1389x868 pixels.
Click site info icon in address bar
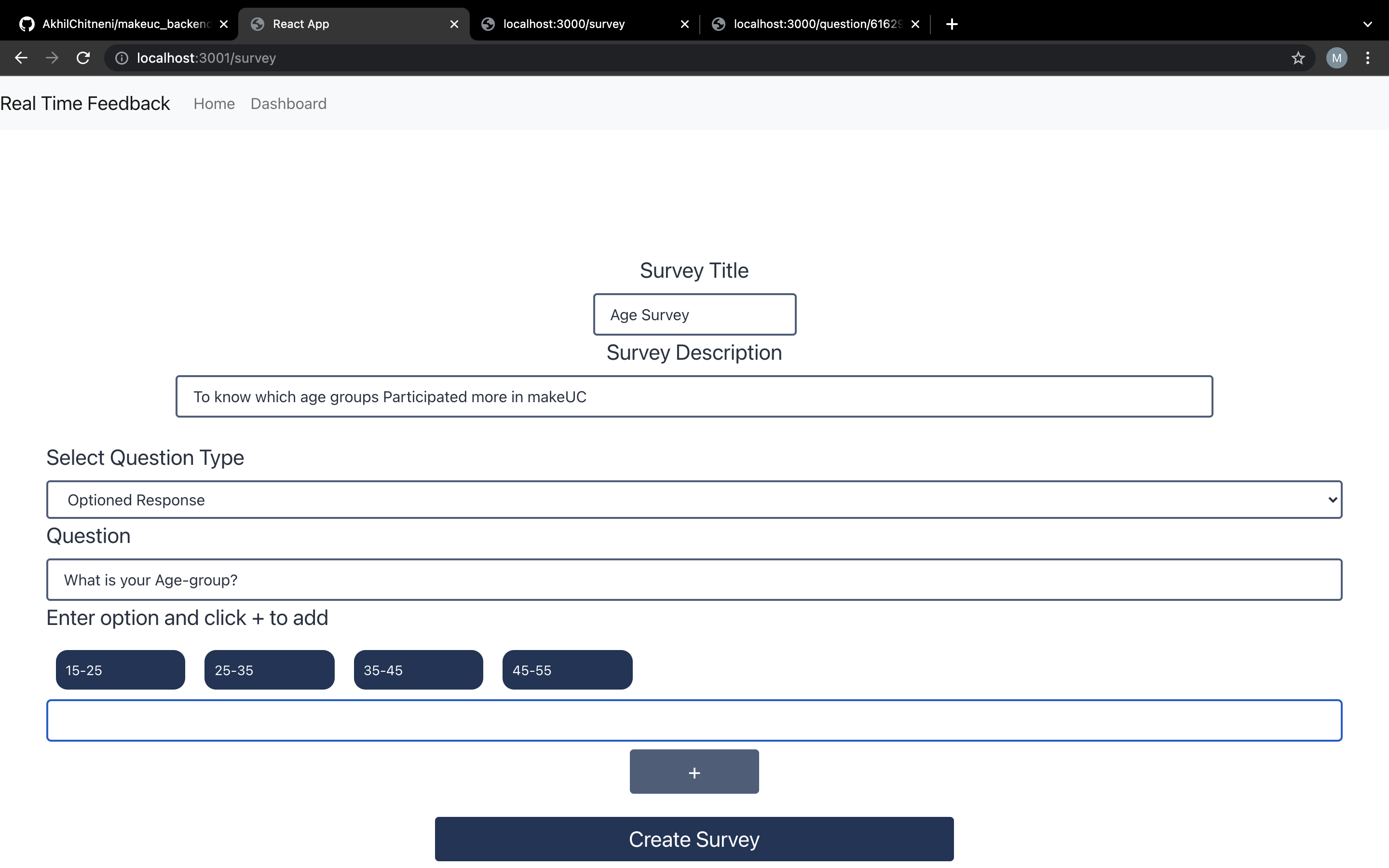(122, 58)
